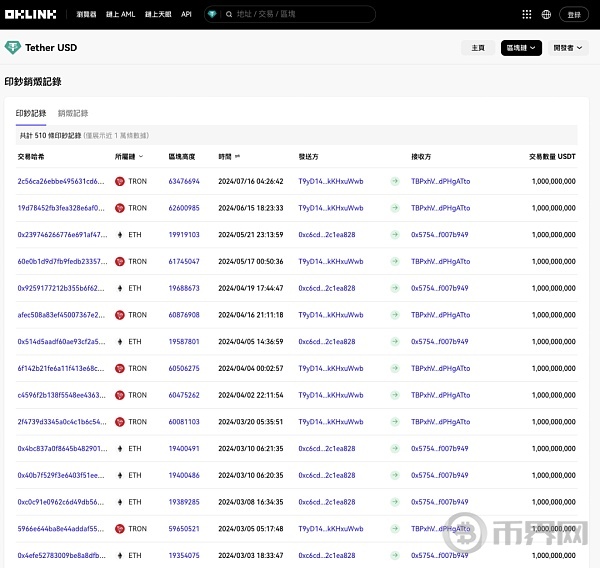Click the 主頁 home button

[x=478, y=48]
